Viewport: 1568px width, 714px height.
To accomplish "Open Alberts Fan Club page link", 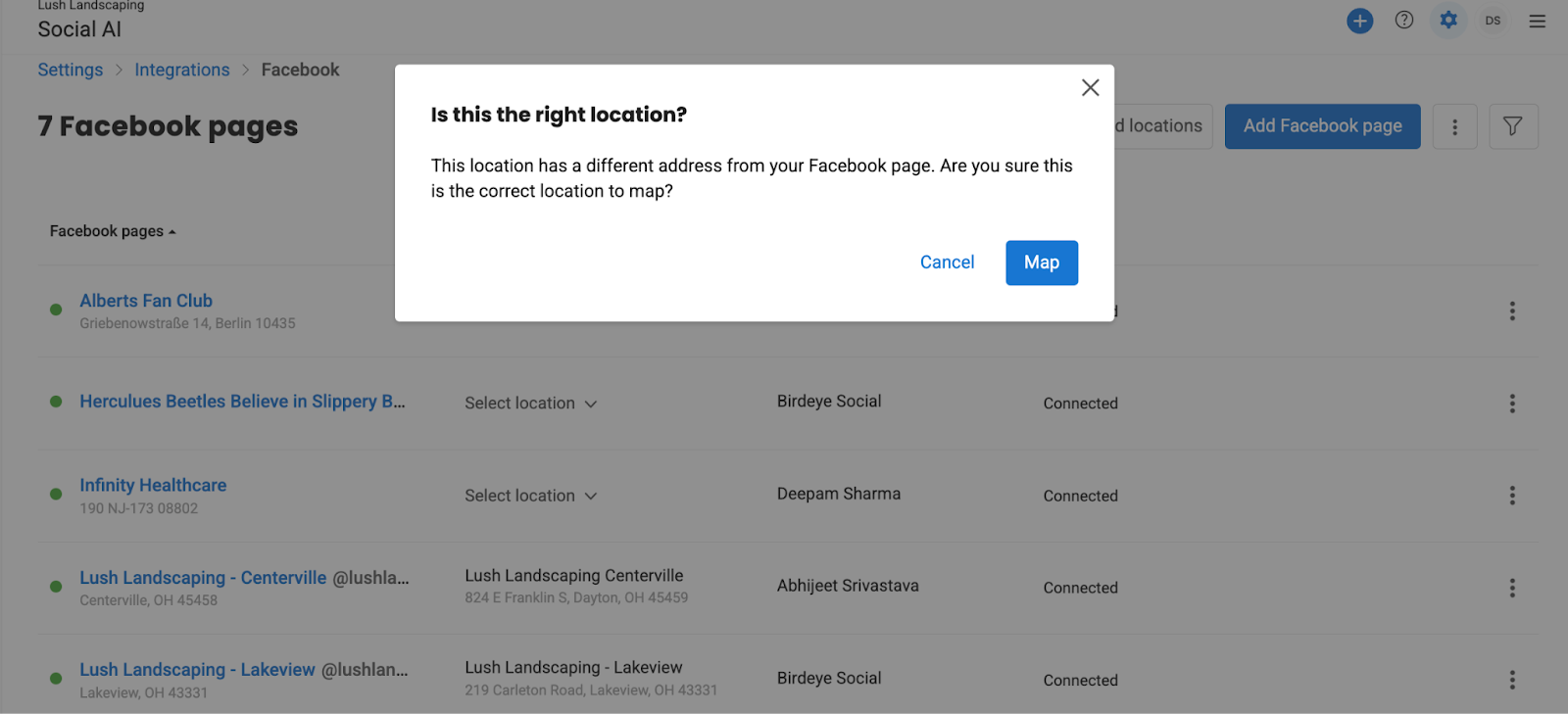I will click(146, 301).
